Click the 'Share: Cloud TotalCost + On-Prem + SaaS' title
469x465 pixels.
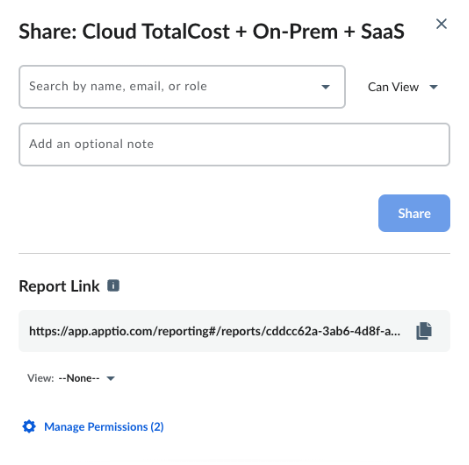(211, 32)
